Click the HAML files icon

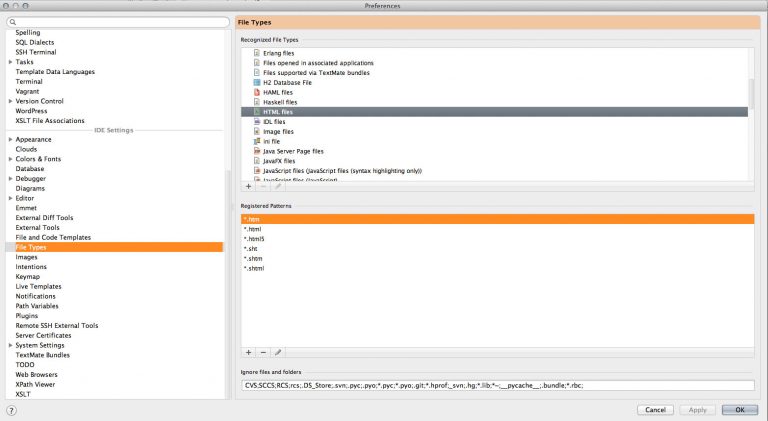coord(257,92)
